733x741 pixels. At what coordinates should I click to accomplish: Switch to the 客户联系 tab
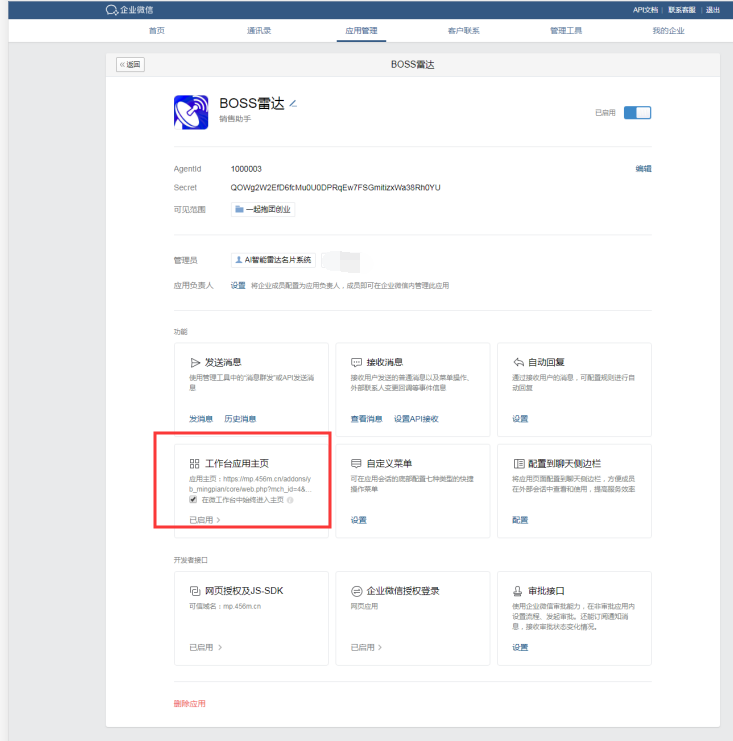(x=464, y=31)
